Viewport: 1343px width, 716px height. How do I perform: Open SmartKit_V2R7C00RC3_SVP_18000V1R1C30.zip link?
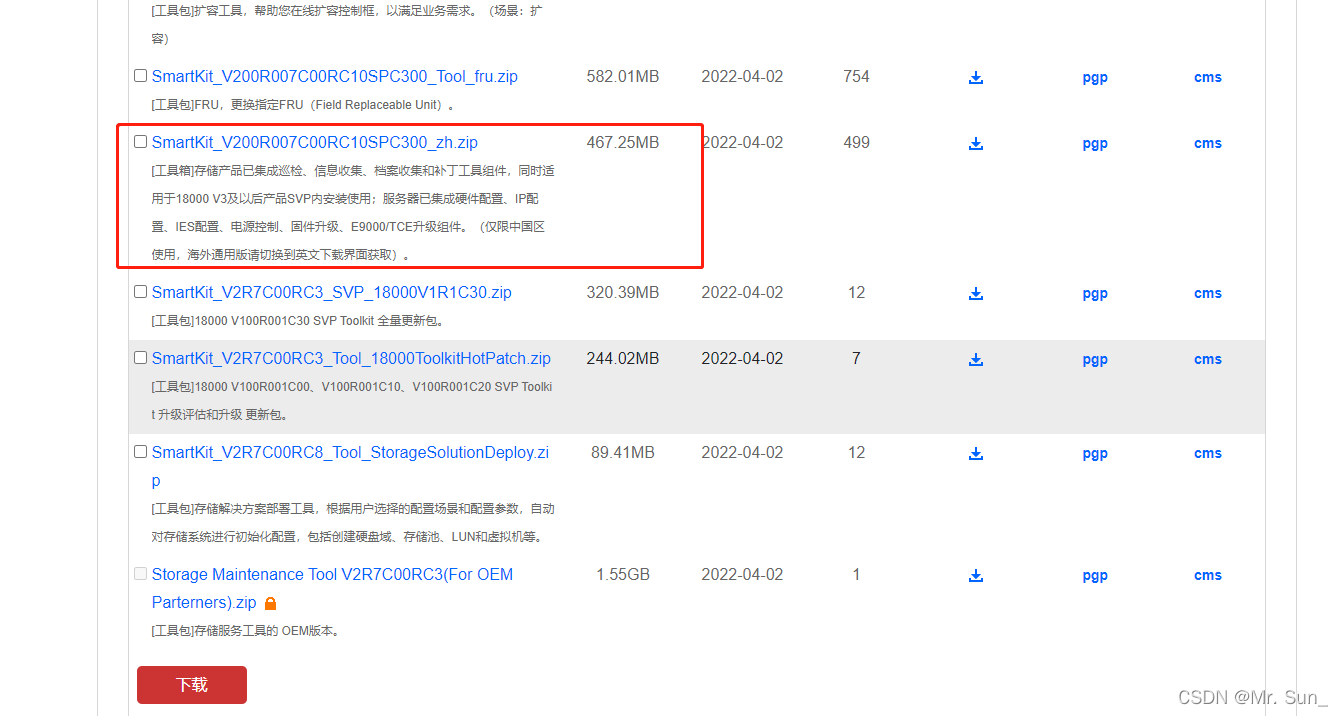pos(332,293)
